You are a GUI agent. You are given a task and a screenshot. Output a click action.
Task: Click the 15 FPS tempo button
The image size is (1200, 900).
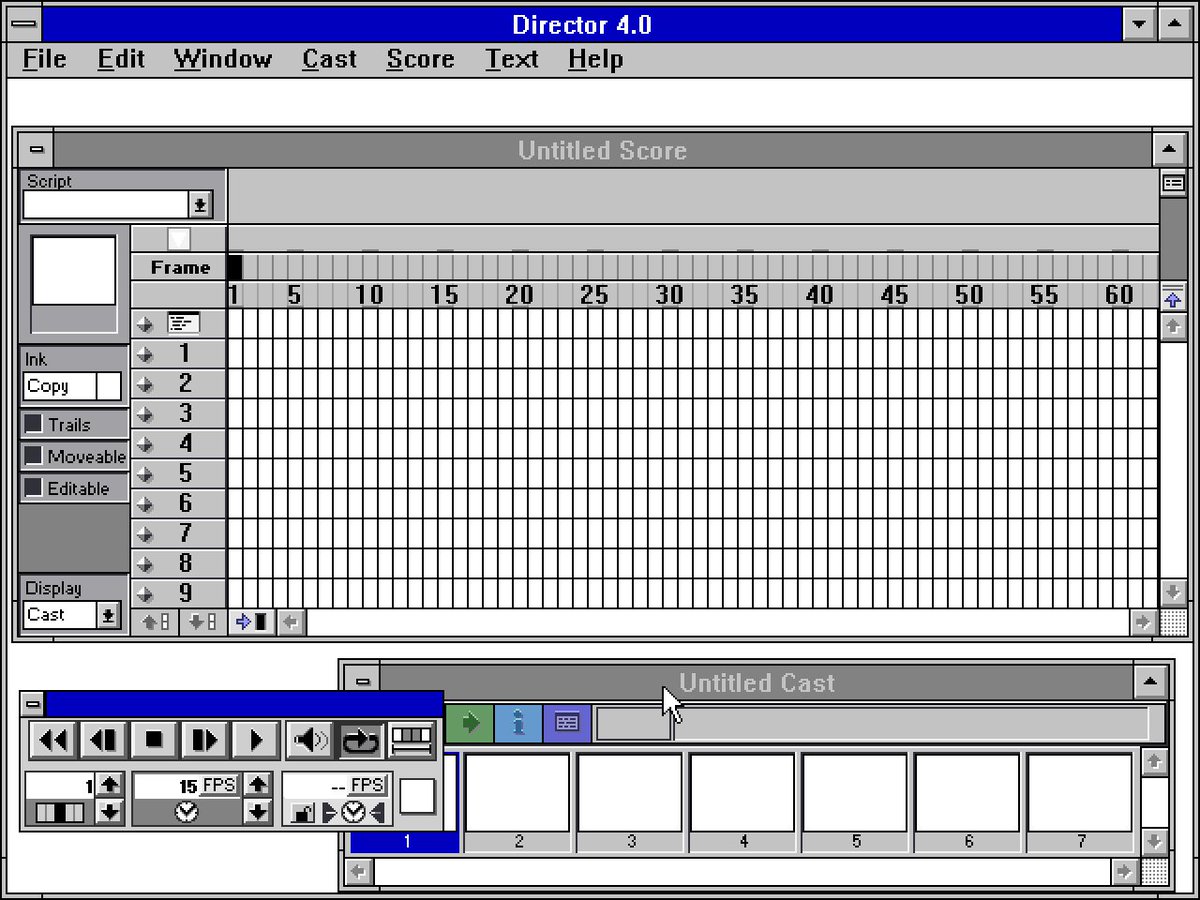[219, 786]
